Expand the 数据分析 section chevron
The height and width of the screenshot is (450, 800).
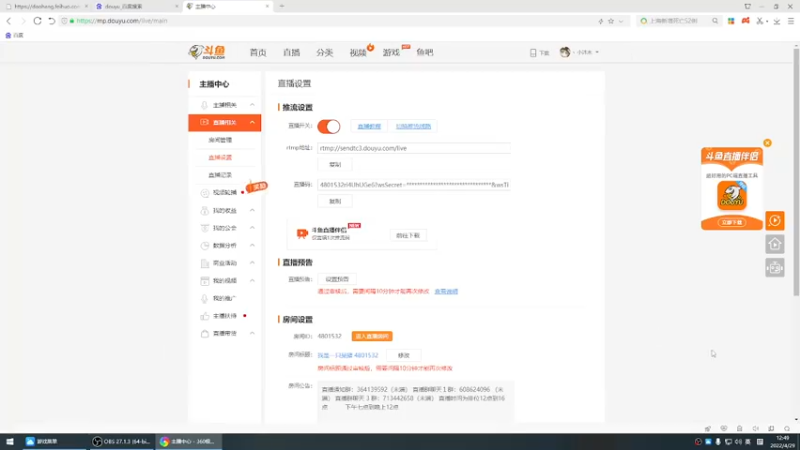[252, 245]
